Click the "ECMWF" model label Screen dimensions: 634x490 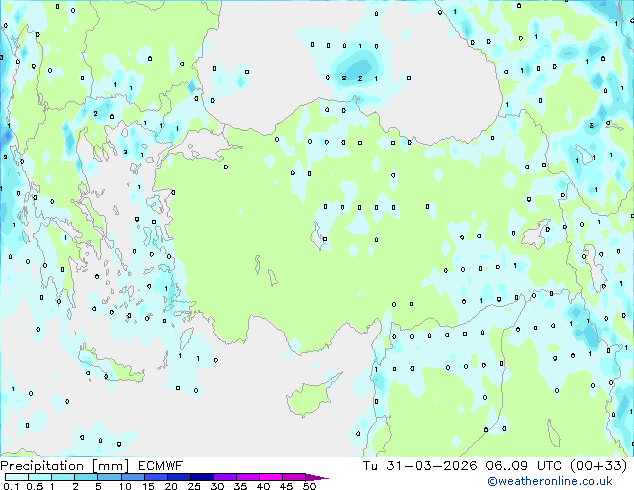161,466
